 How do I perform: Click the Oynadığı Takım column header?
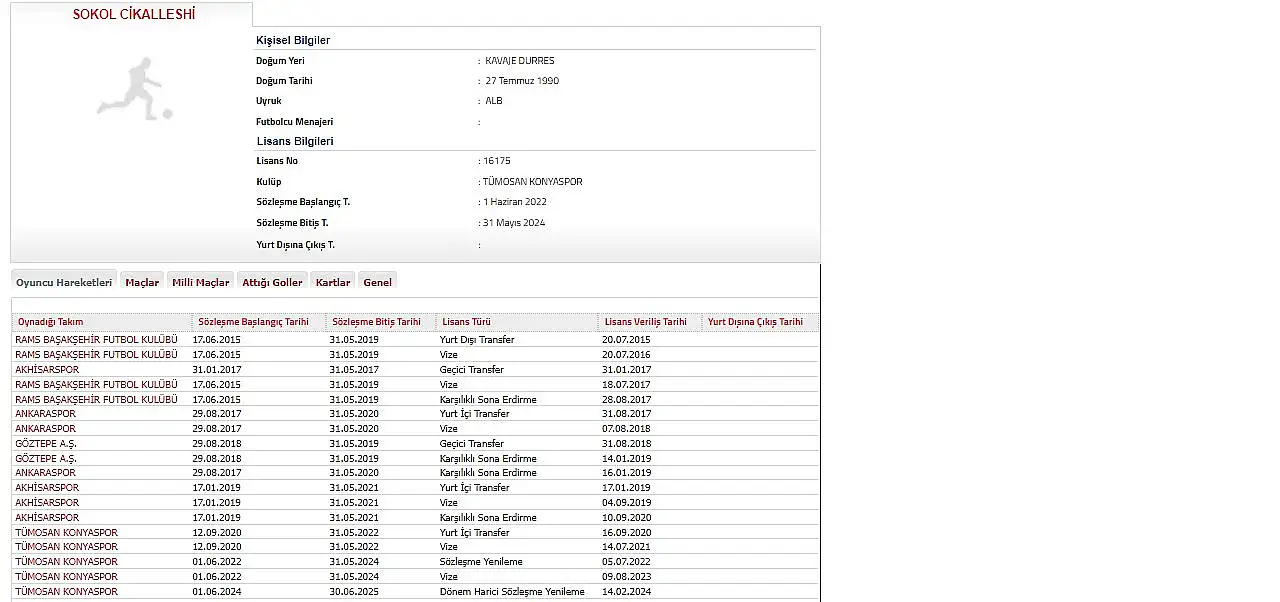pos(51,322)
